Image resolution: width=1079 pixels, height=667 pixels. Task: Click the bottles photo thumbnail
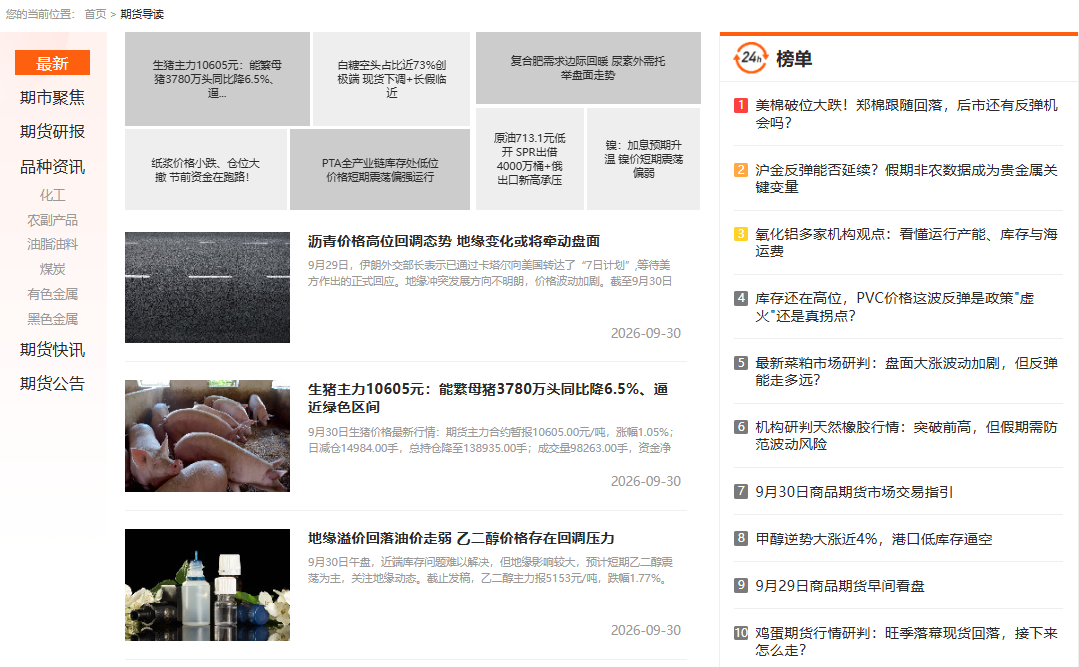[x=207, y=585]
